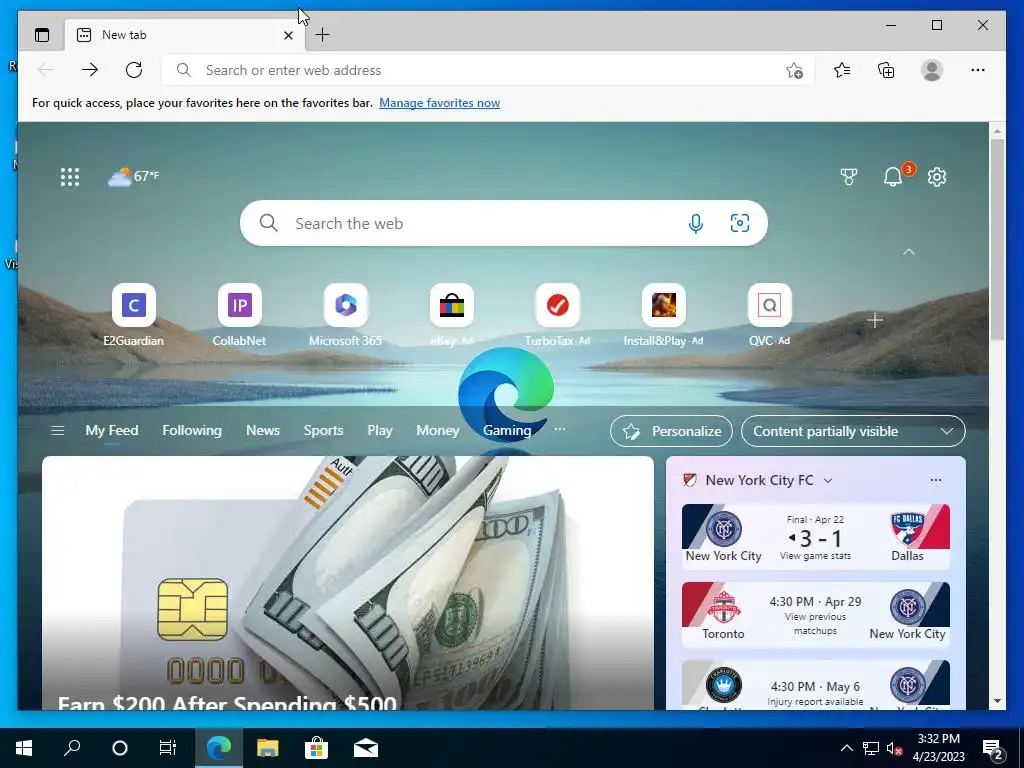The width and height of the screenshot is (1024, 768).
Task: Open sports card more options ellipsis
Action: click(936, 480)
